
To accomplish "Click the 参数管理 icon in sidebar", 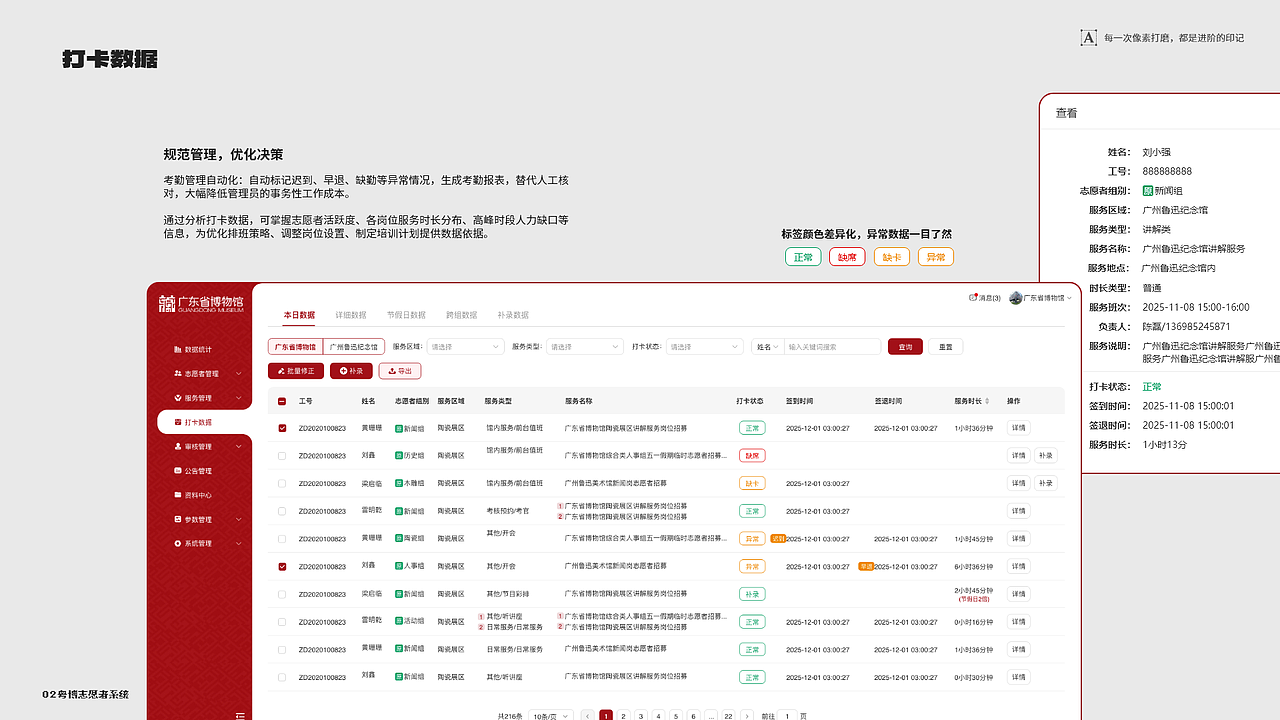I will (x=178, y=520).
